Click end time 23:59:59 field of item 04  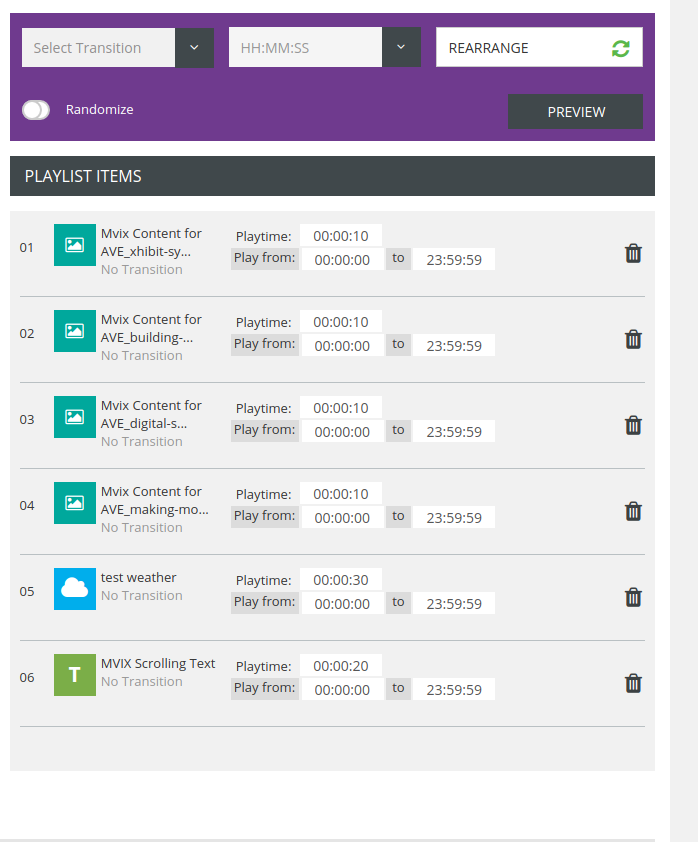coord(454,517)
